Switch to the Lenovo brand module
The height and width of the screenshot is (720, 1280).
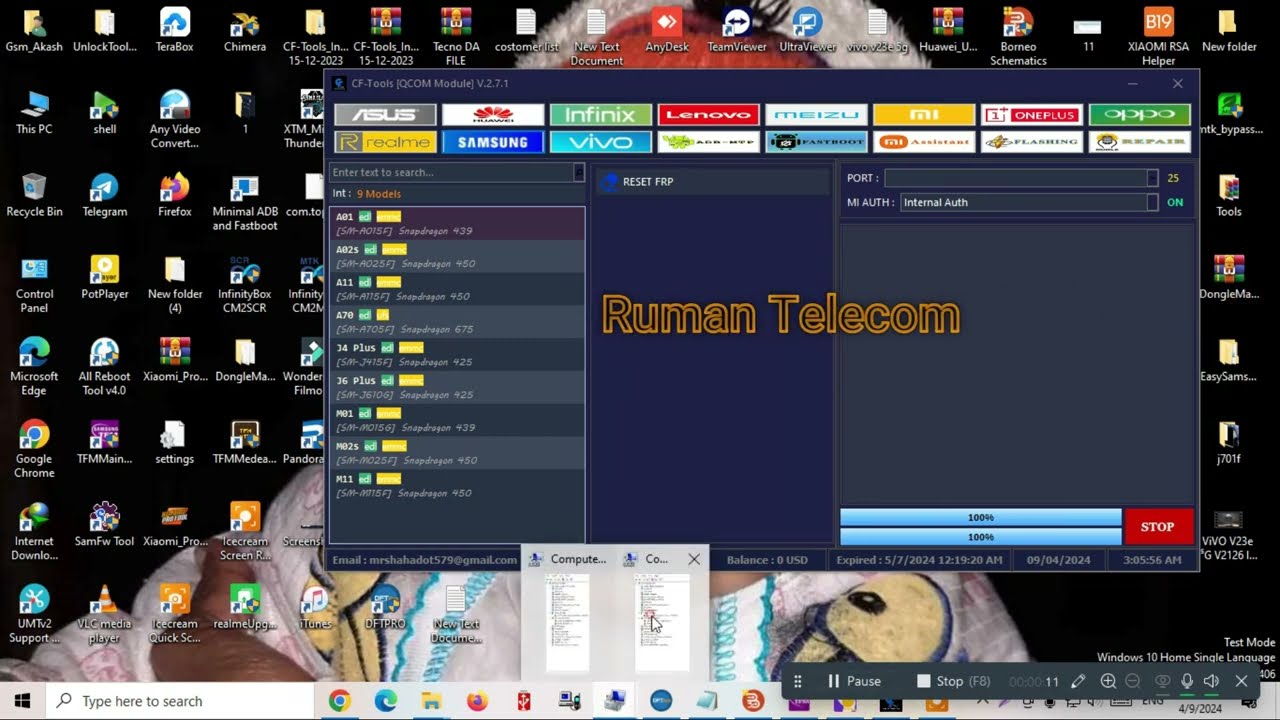tap(709, 115)
